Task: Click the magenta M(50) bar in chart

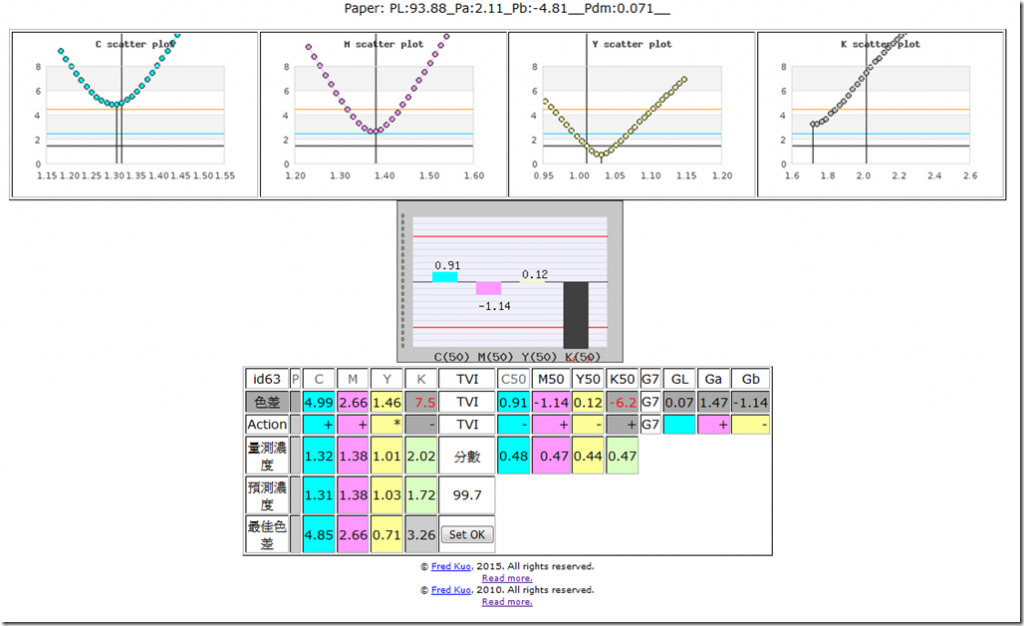Action: point(488,289)
